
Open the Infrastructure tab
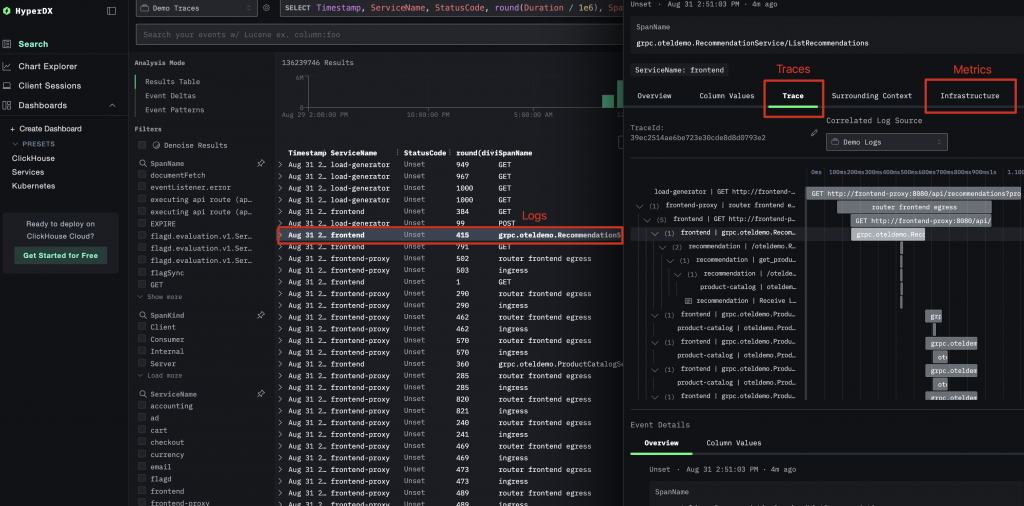969,96
